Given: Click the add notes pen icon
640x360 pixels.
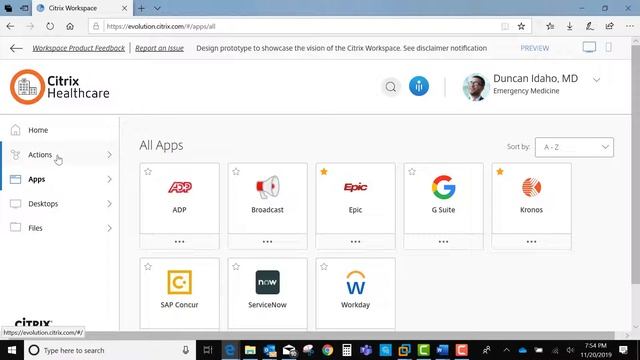Looking at the screenshot, I should tap(589, 26).
